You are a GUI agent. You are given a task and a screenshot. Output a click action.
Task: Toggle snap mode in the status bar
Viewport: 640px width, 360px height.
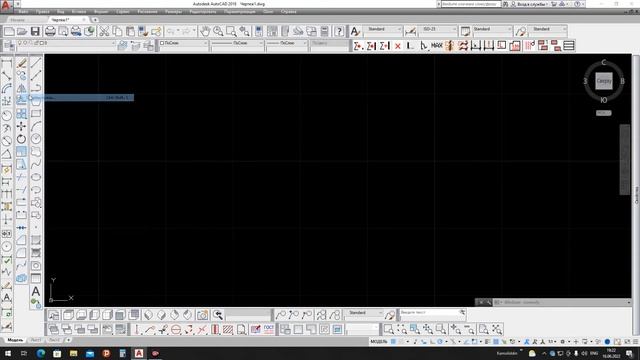point(402,342)
